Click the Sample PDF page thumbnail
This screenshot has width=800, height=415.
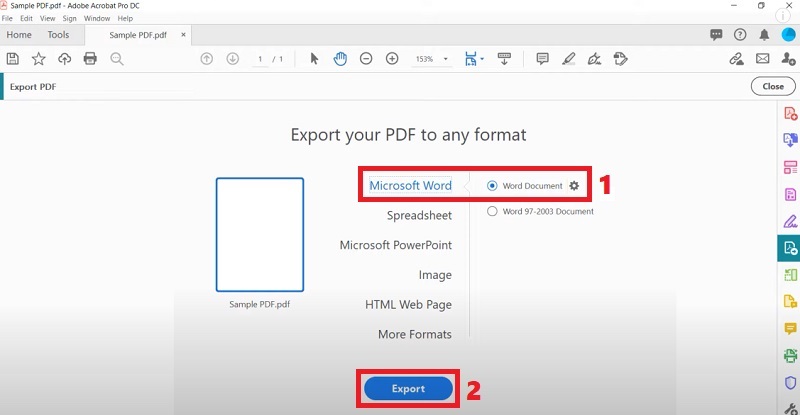[x=260, y=235]
